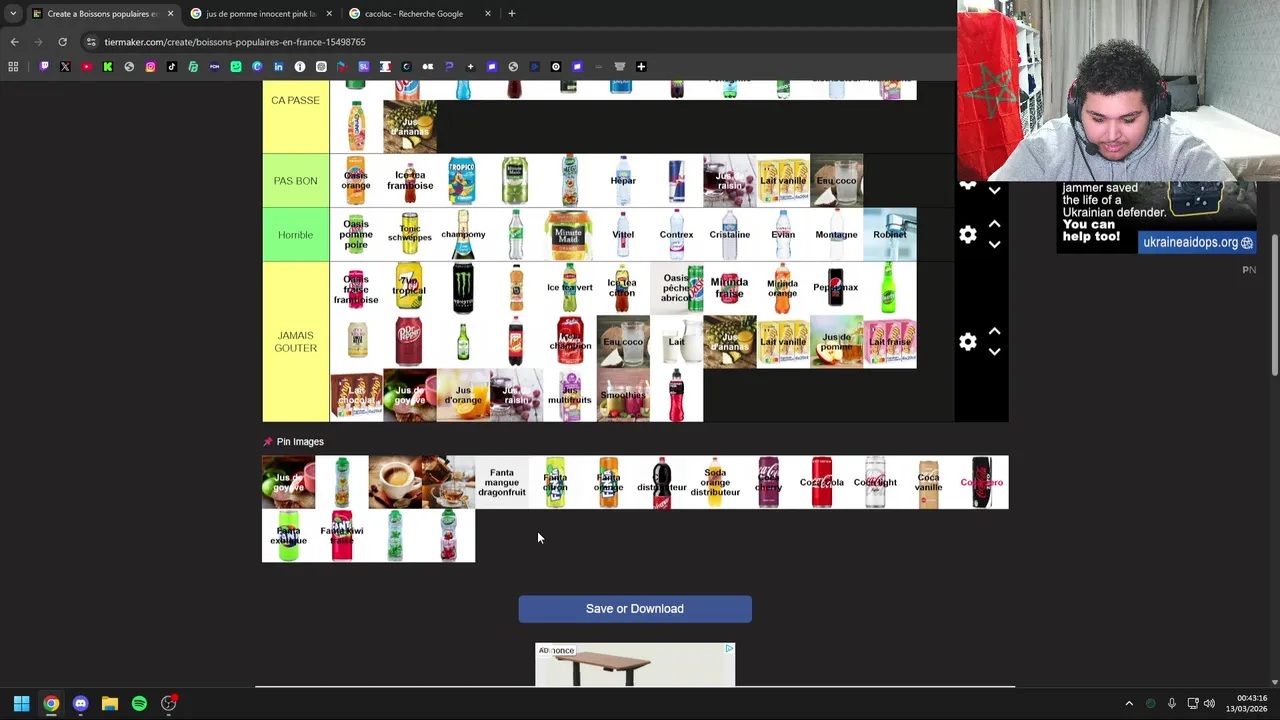Close the jus de pomme tab
Viewport: 1280px width, 720px height.
click(329, 14)
